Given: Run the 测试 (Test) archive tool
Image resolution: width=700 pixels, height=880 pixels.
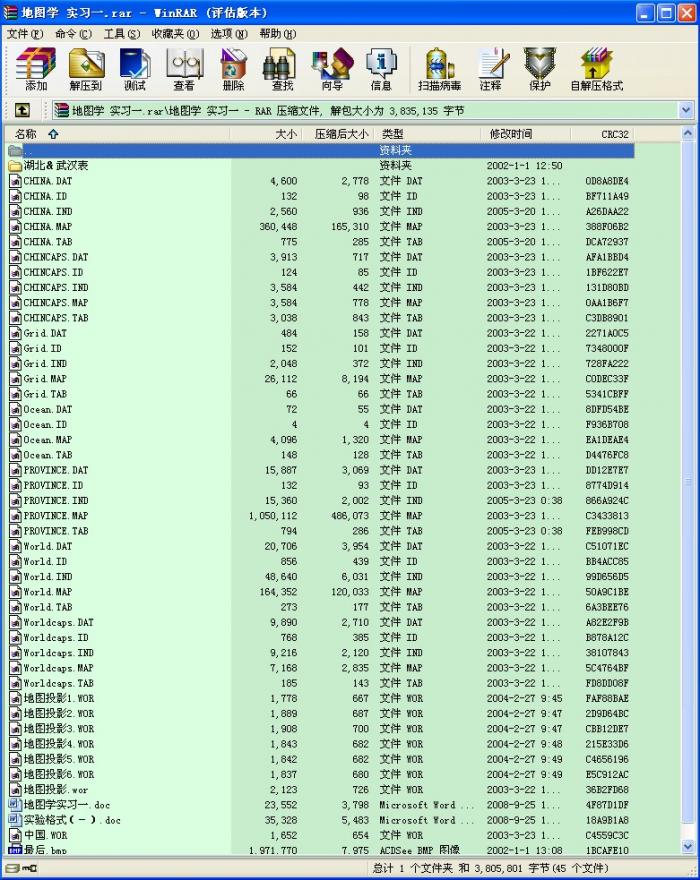Looking at the screenshot, I should pos(135,69).
